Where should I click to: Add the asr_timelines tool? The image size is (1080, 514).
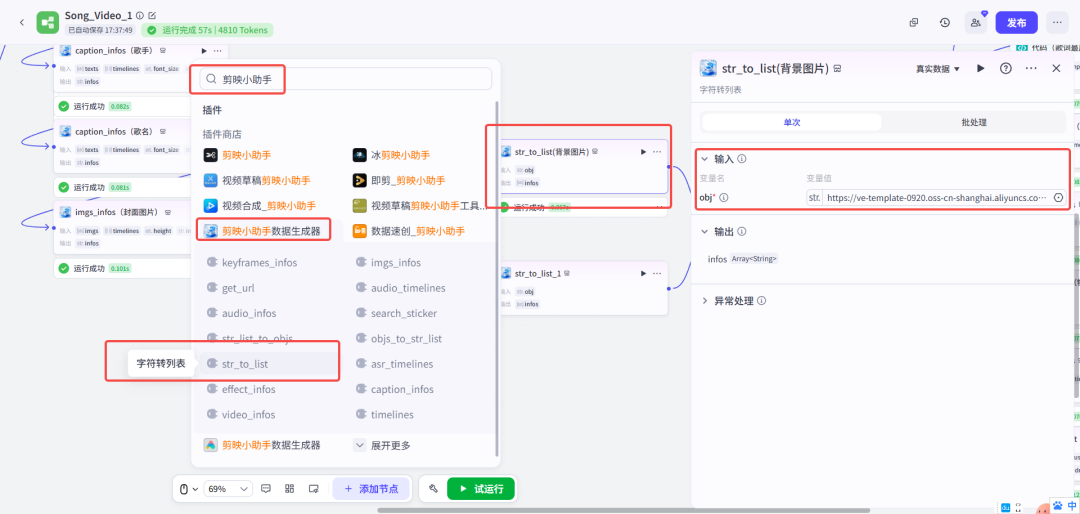395,364
